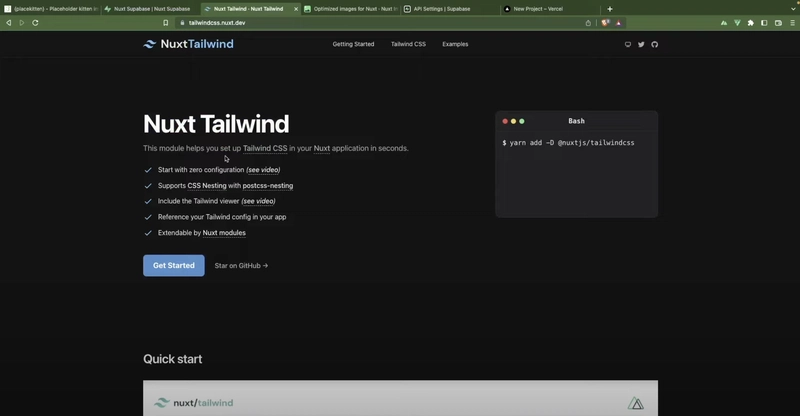
Task: Open the zero configuration see video link
Action: pyautogui.click(x=263, y=170)
